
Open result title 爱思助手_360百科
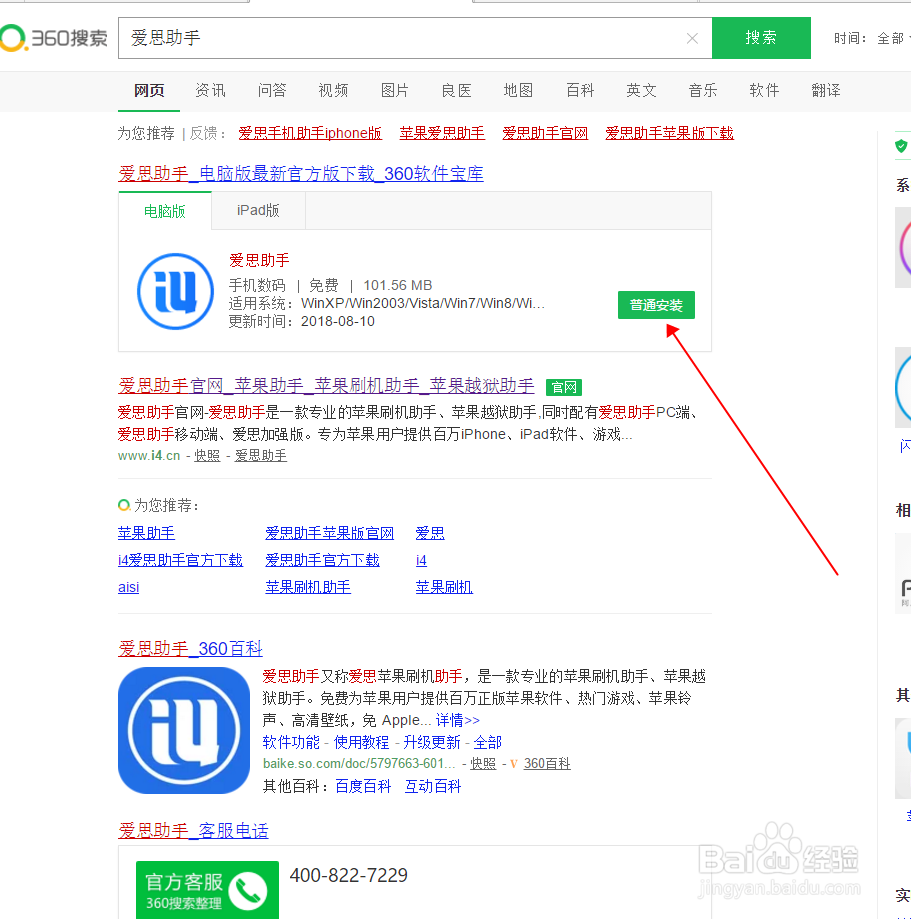pos(191,649)
